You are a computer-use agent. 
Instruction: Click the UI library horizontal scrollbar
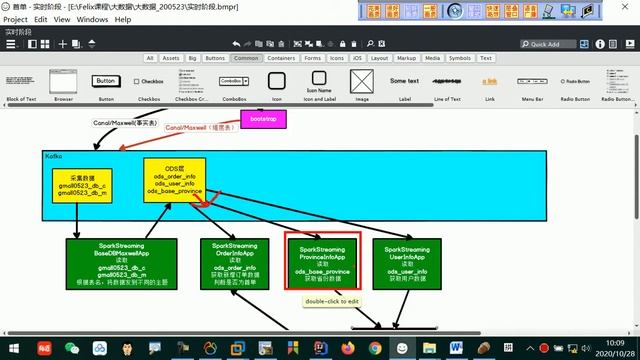220,105
